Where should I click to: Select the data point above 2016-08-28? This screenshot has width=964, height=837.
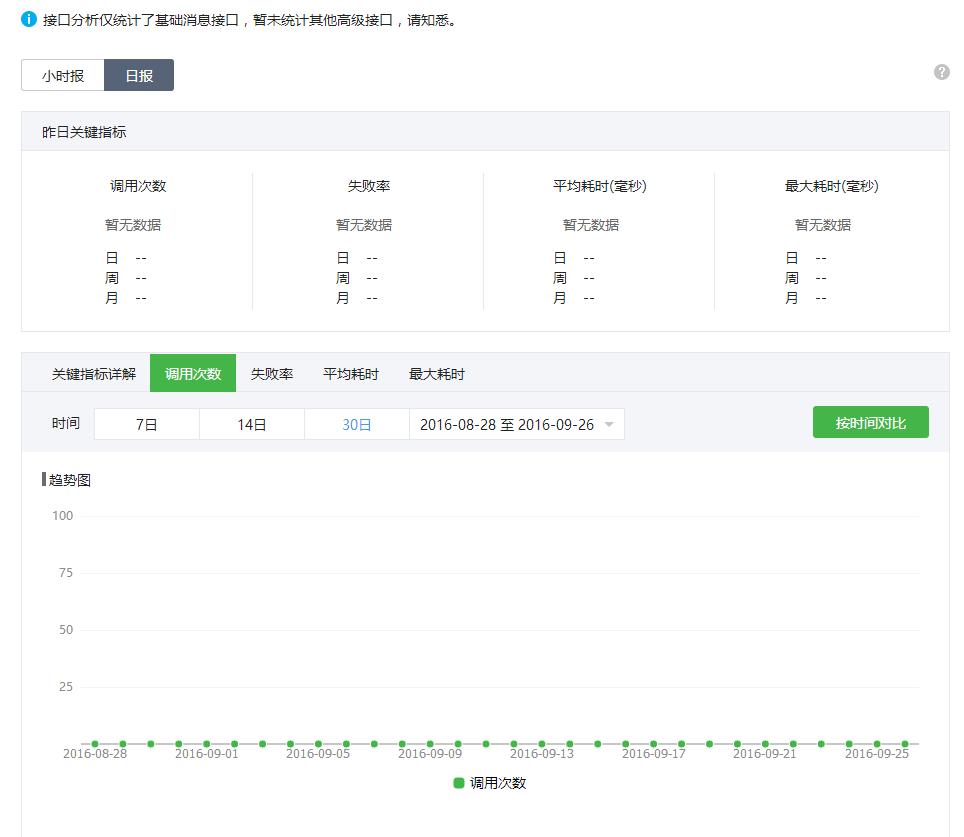tap(94, 743)
